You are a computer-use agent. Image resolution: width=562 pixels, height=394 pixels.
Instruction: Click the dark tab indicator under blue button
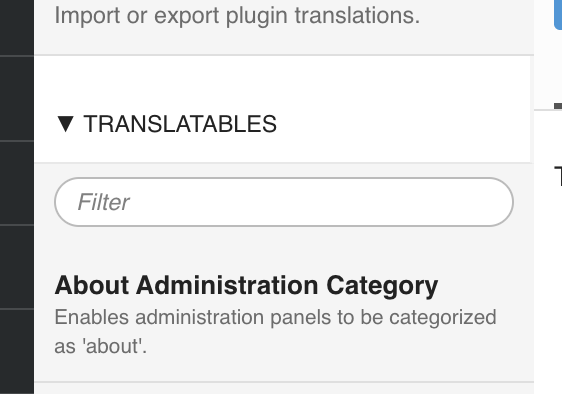tap(558, 106)
